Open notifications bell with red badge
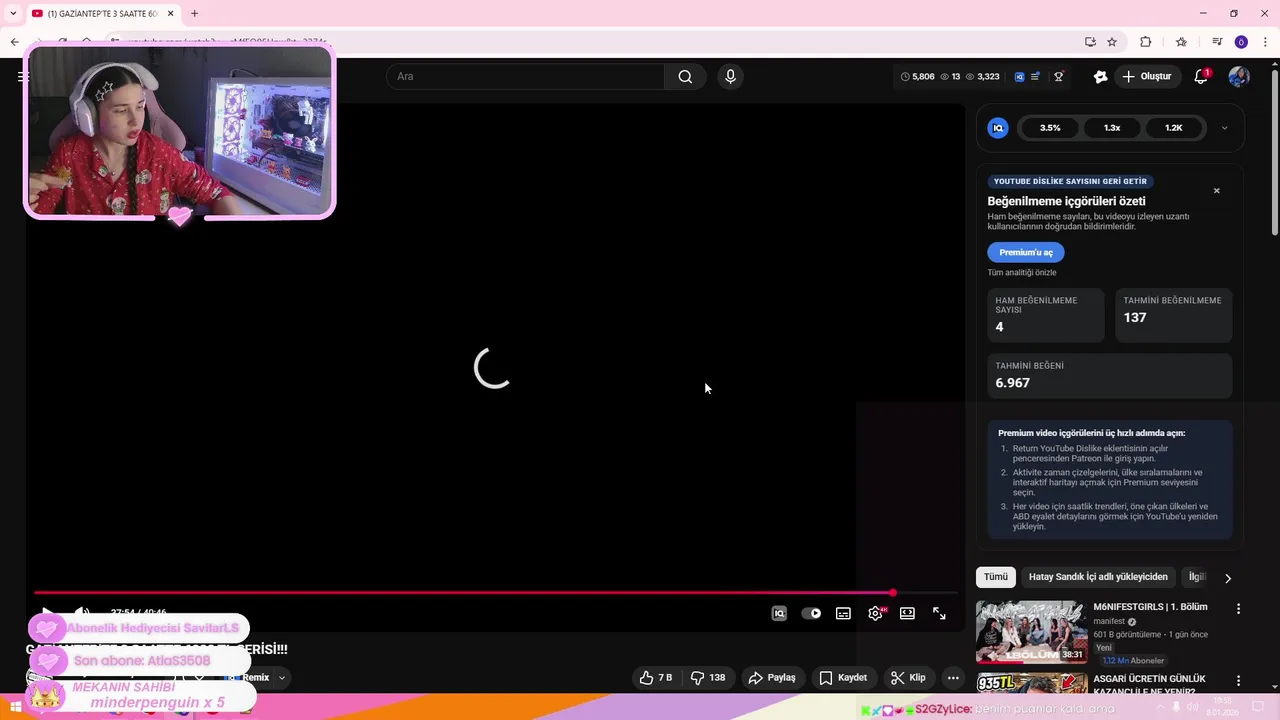 pos(1202,77)
